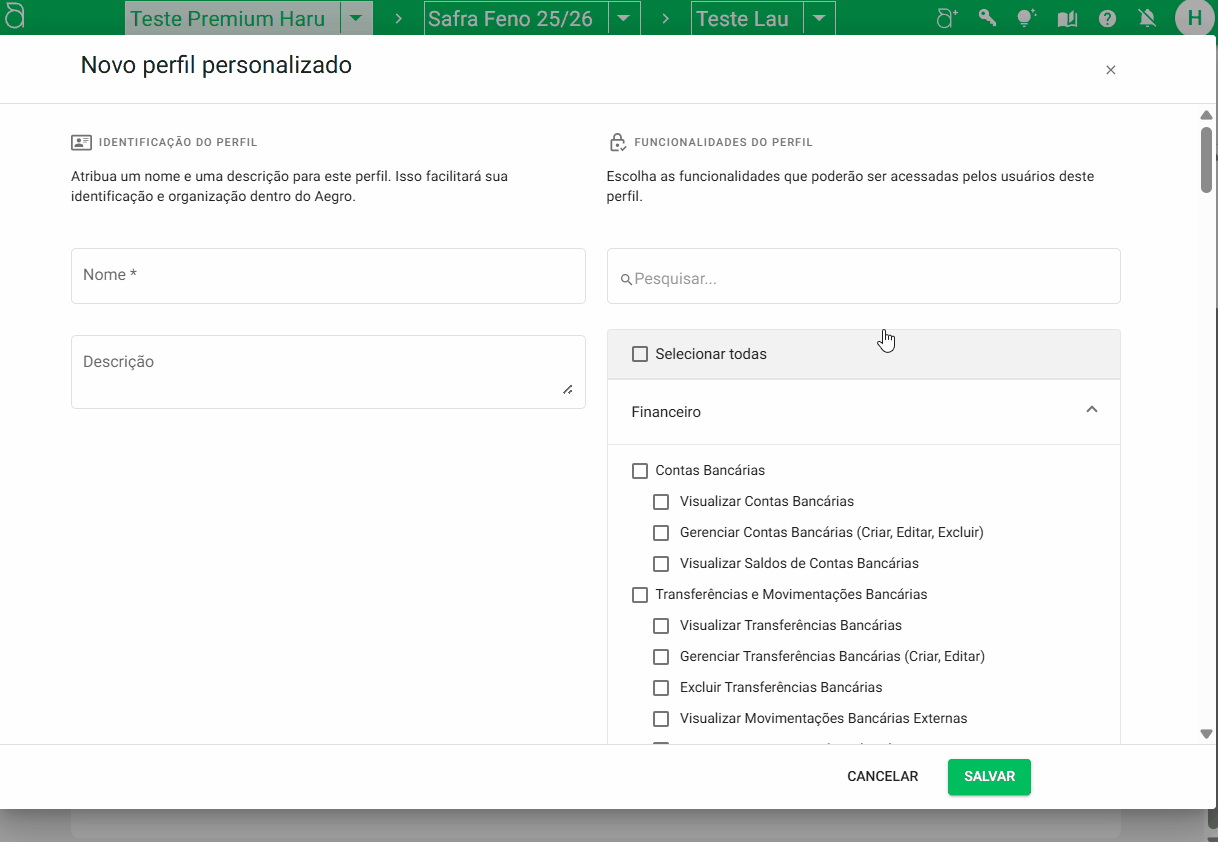Image resolution: width=1218 pixels, height=842 pixels.
Task: Close the Novo perfil personalizado dialog
Action: pos(1110,70)
